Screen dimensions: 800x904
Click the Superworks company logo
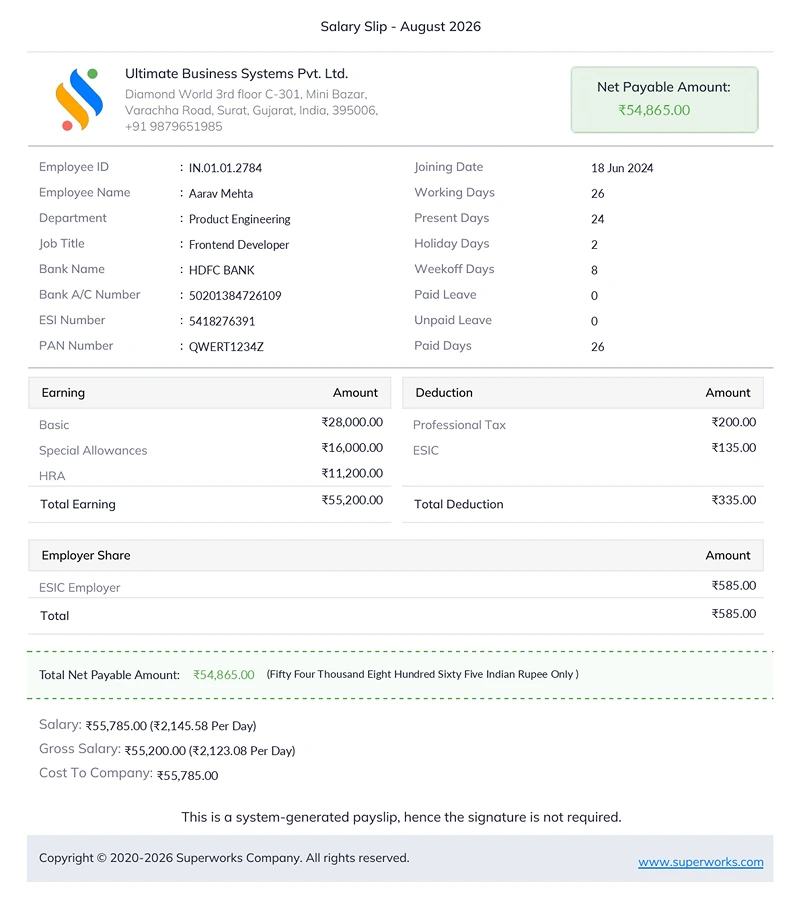(x=80, y=99)
